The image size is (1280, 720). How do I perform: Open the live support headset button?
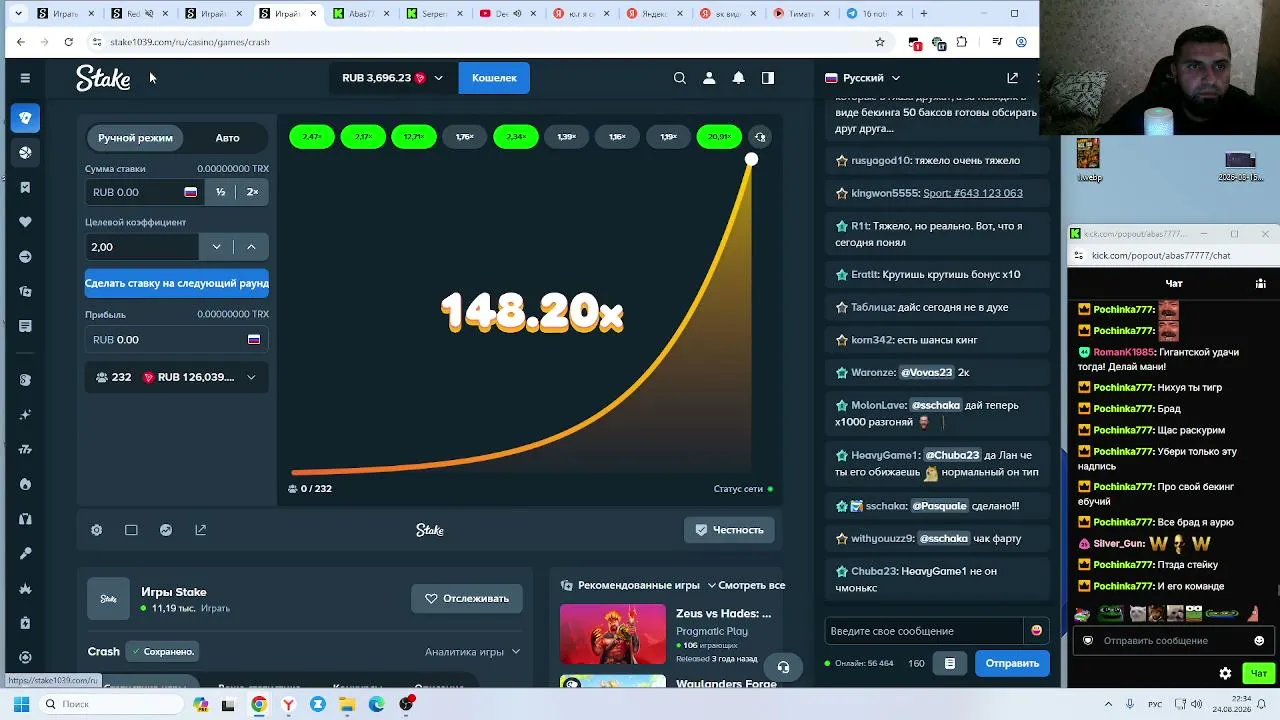coord(783,667)
